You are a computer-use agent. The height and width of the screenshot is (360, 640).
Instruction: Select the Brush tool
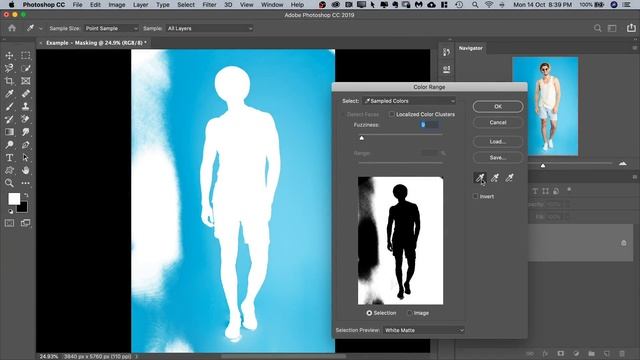pos(9,107)
